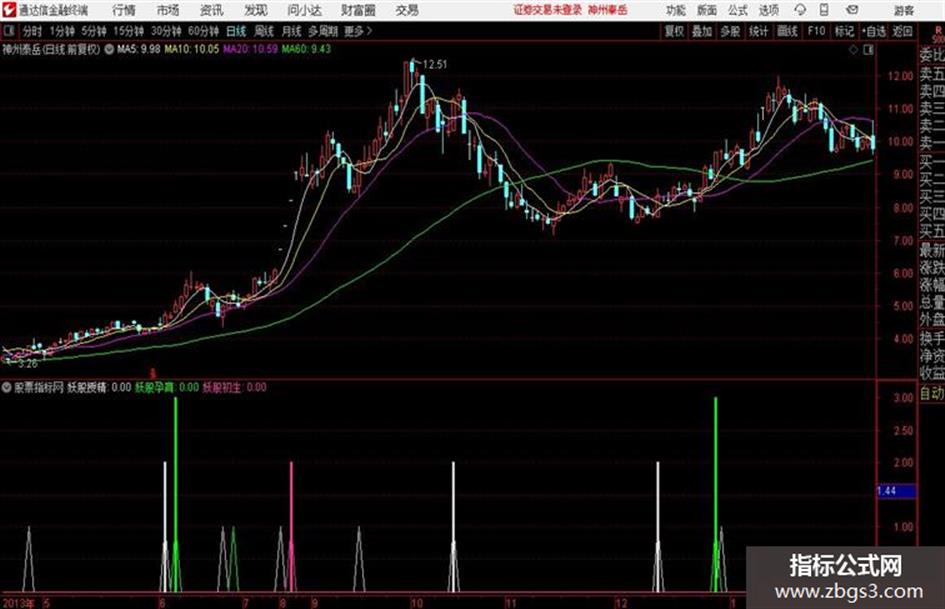Click the blue 1.44 axis value tag
Viewport: 945px width, 609px height.
[x=897, y=491]
